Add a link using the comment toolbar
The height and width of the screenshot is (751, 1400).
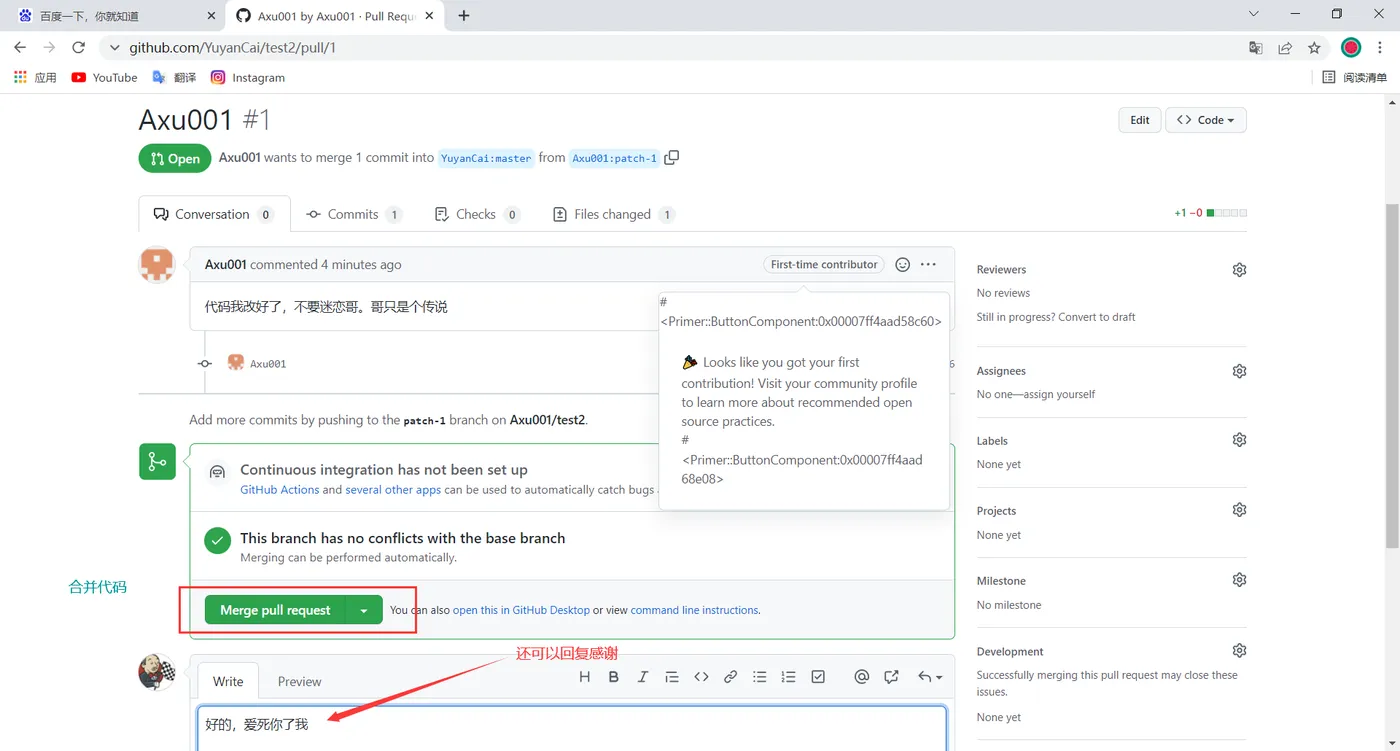pos(731,677)
